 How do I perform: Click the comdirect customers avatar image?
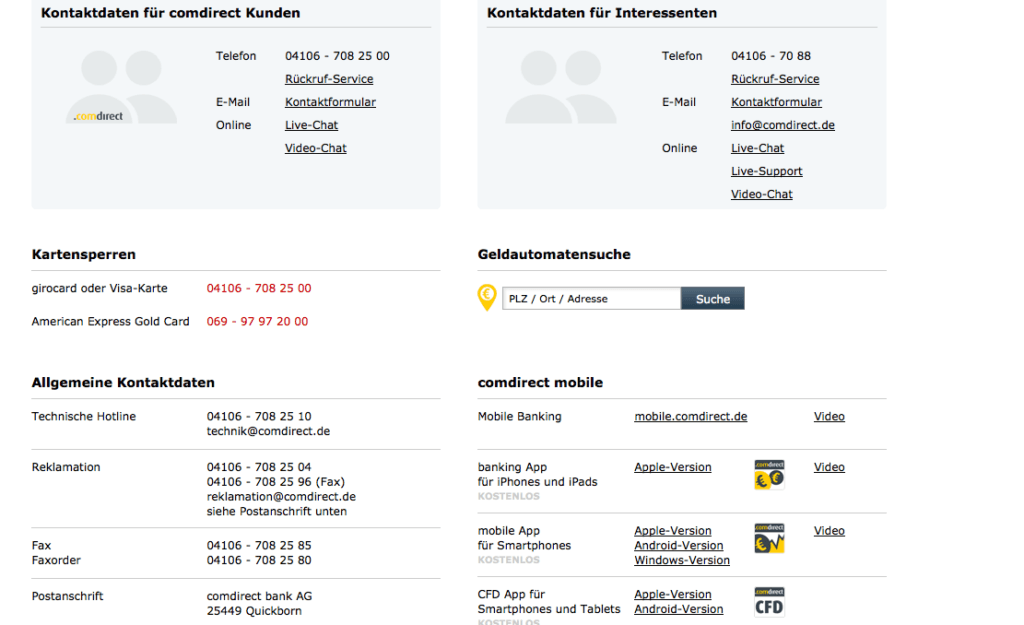click(121, 87)
